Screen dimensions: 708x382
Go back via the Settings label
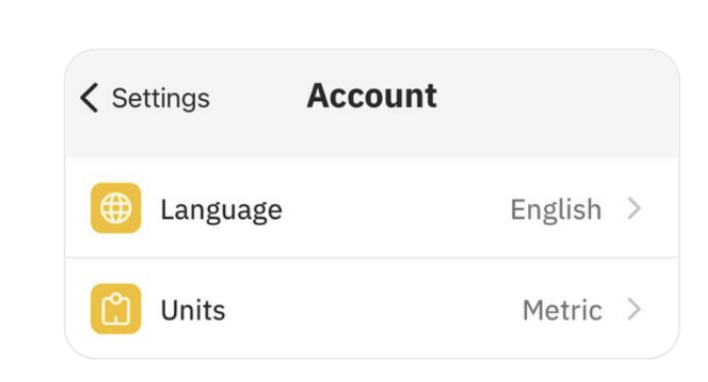coord(161,98)
